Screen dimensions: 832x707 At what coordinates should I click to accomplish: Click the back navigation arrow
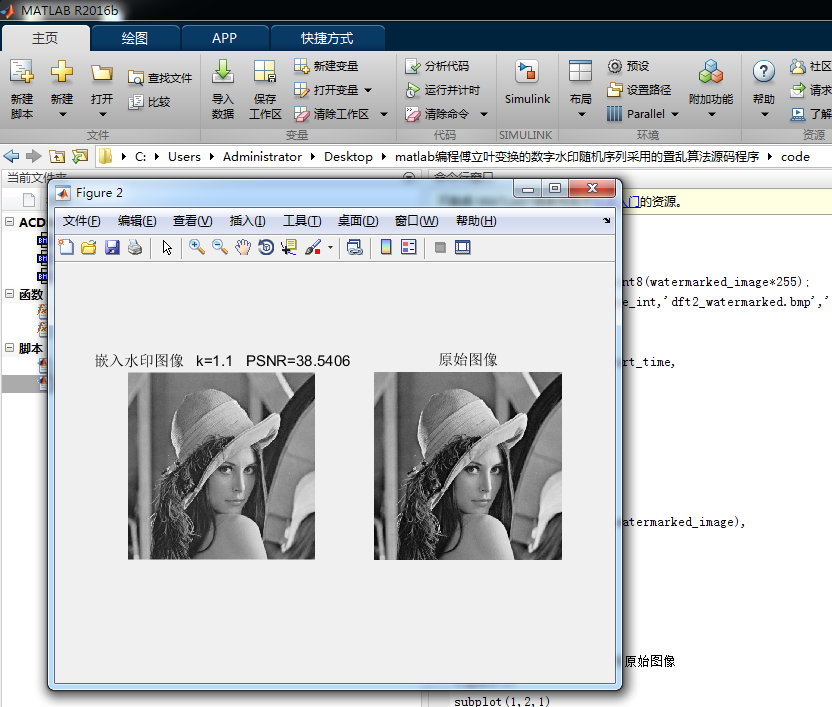11,156
